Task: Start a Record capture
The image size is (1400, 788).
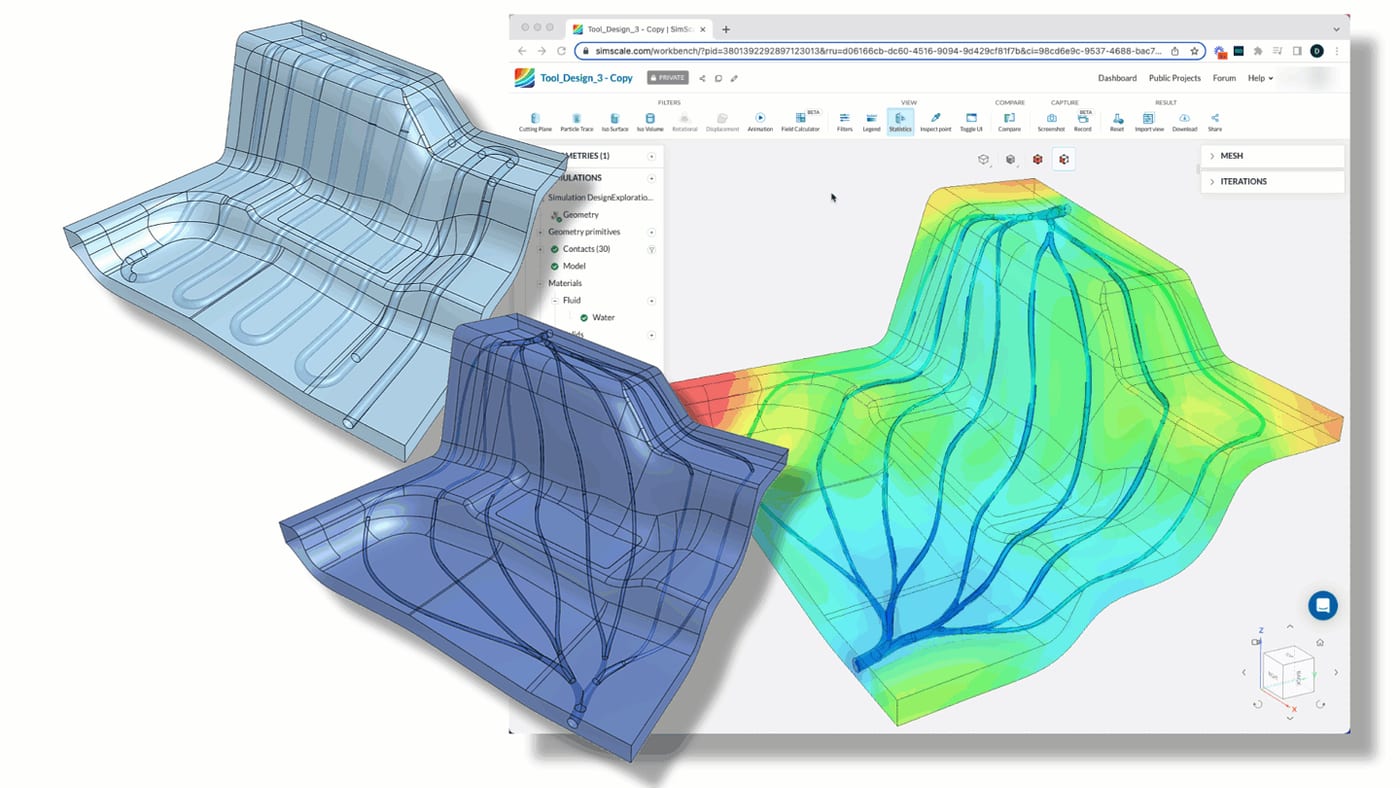Action: 1083,122
